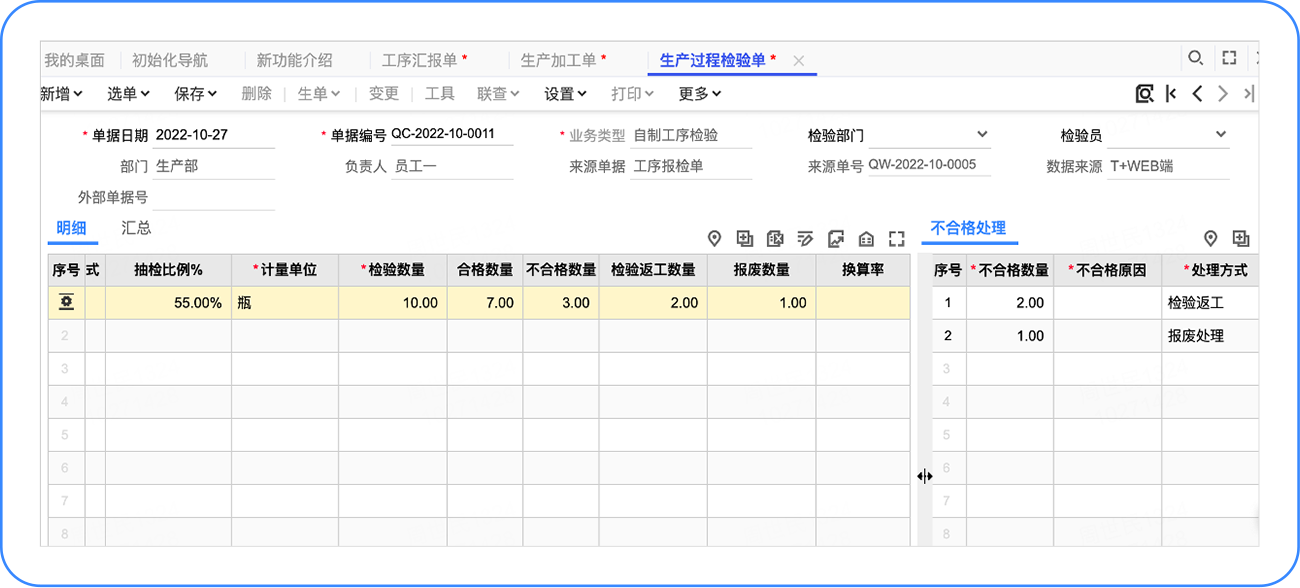The image size is (1300, 588).
Task: Open the 保存 menu button
Action: pyautogui.click(x=196, y=94)
